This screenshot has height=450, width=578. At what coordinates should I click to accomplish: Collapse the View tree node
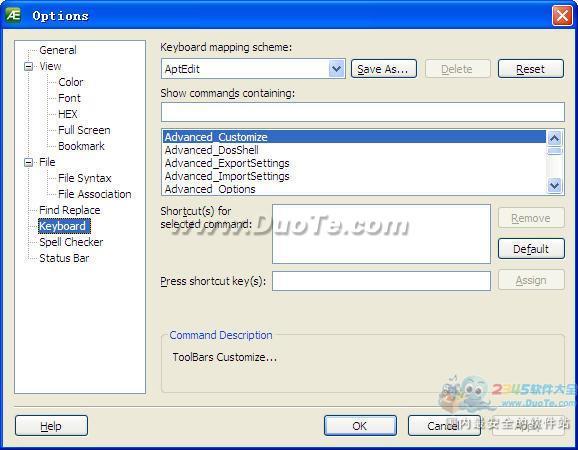click(x=28, y=66)
